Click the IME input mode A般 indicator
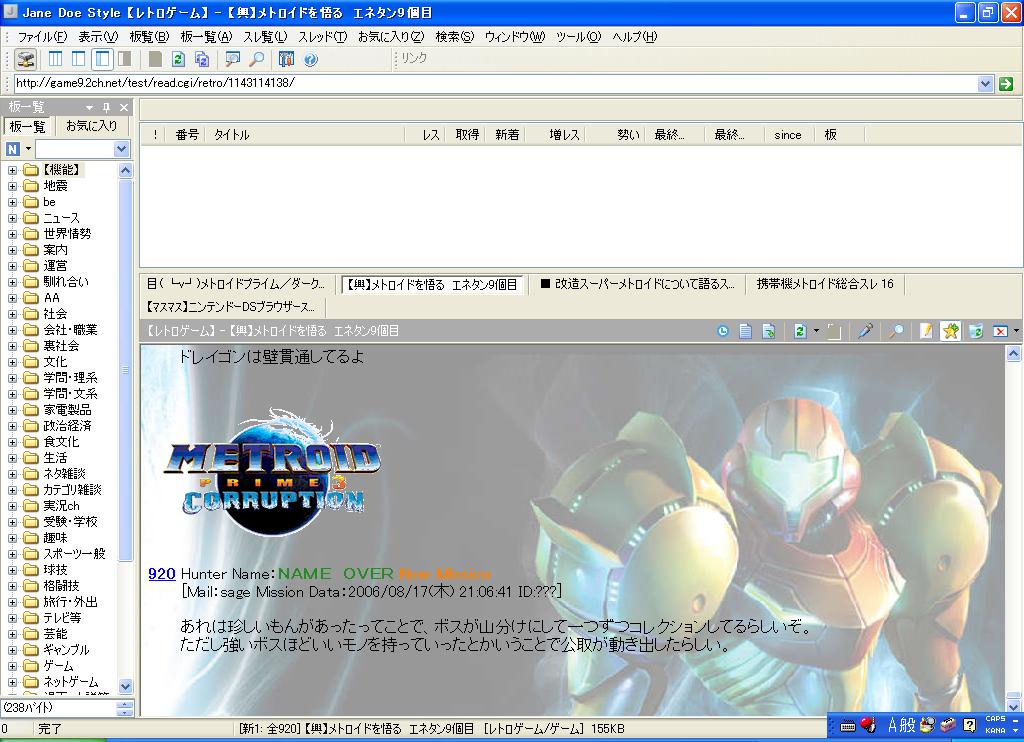Screen dimensions: 1024x742 (x=901, y=724)
